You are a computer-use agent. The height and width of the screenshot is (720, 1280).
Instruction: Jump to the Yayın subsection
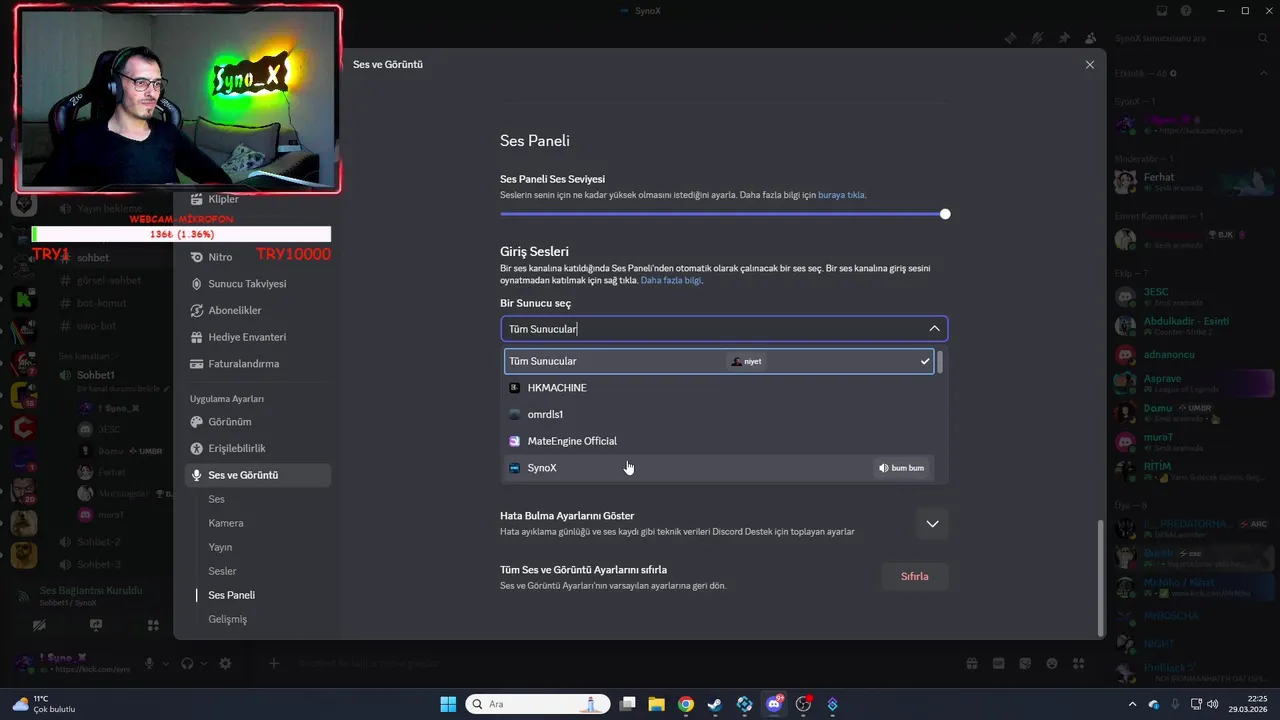click(x=220, y=547)
